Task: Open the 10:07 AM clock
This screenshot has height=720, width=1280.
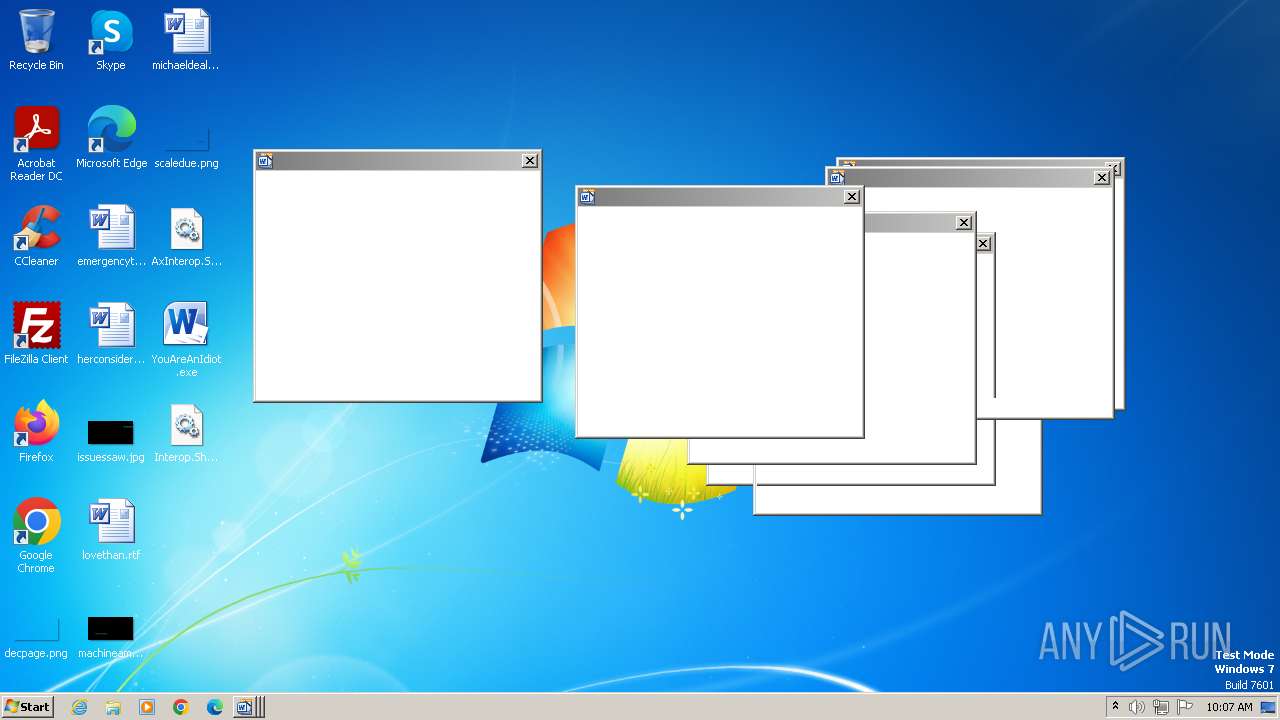Action: [1229, 707]
